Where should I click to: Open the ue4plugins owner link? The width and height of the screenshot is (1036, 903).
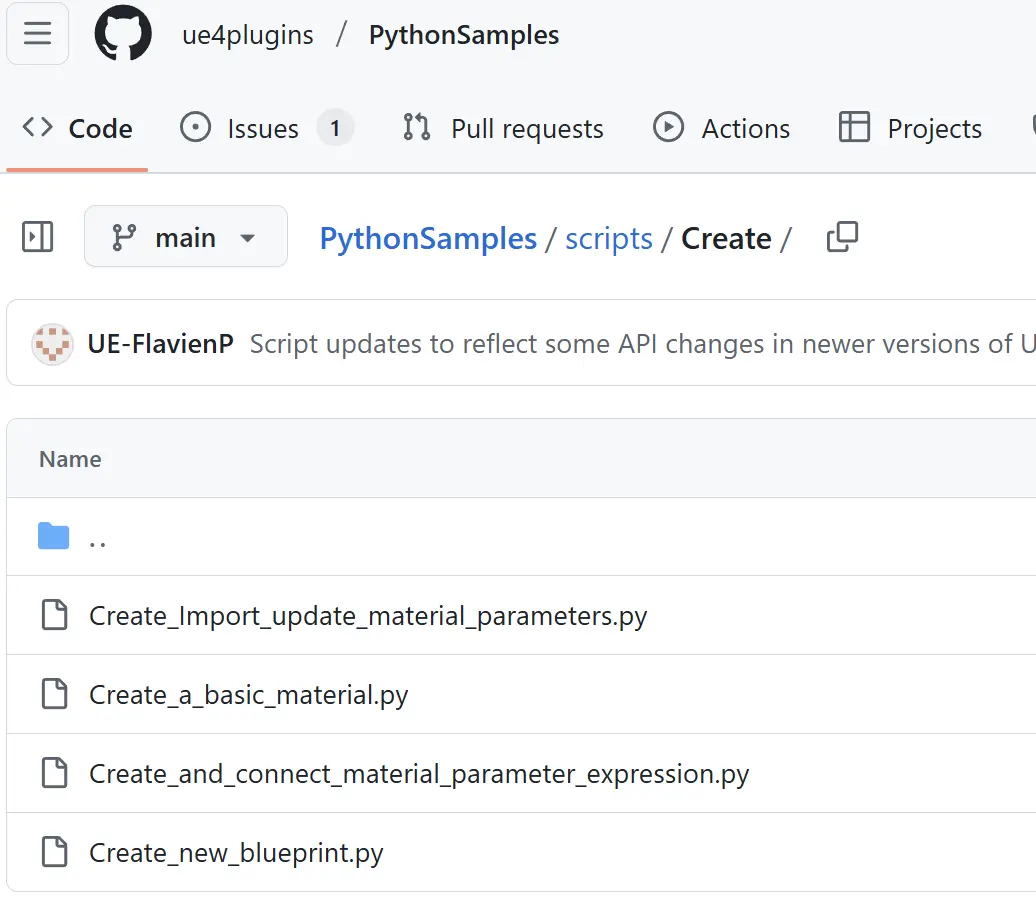point(247,35)
